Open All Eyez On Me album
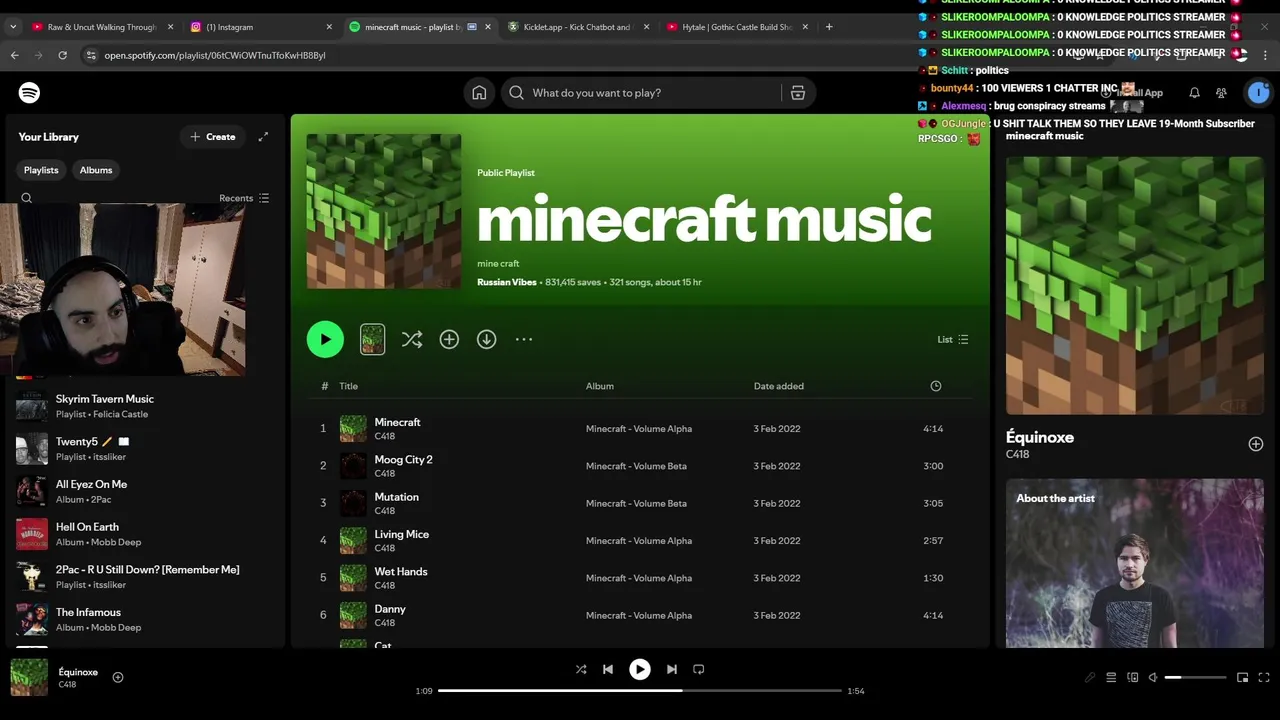The height and width of the screenshot is (720, 1280). [145, 492]
